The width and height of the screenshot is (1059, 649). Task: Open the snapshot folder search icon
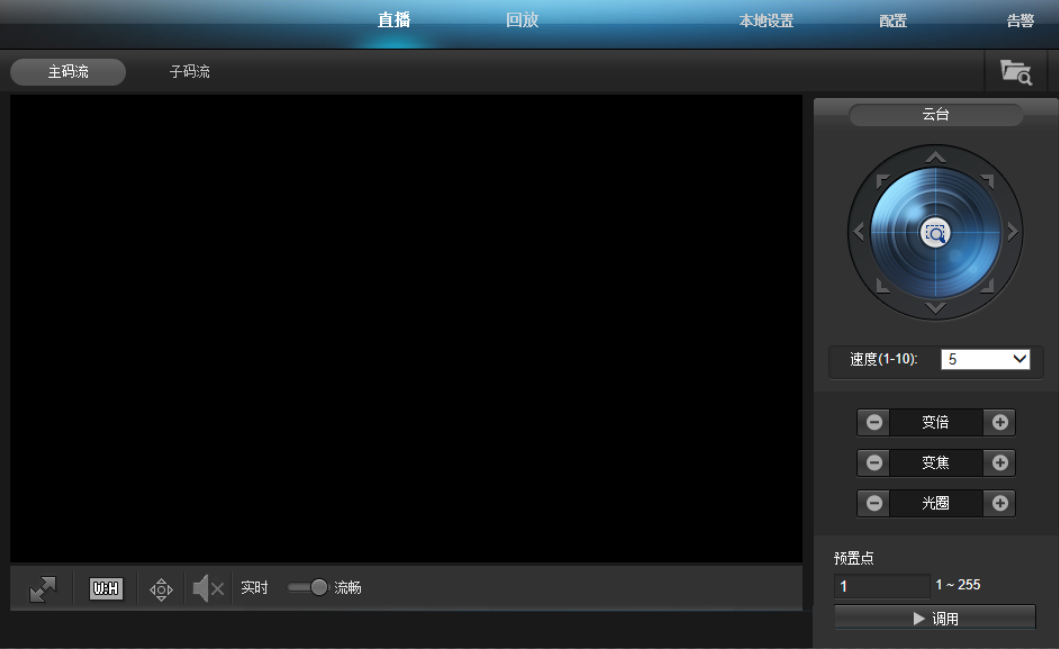pos(1014,71)
